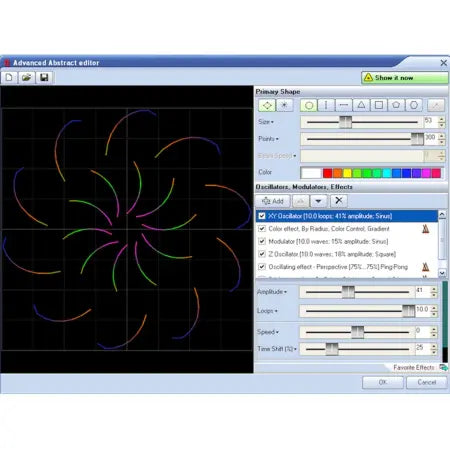Click the Points slider handle
This screenshot has height=450, width=450.
[417, 139]
